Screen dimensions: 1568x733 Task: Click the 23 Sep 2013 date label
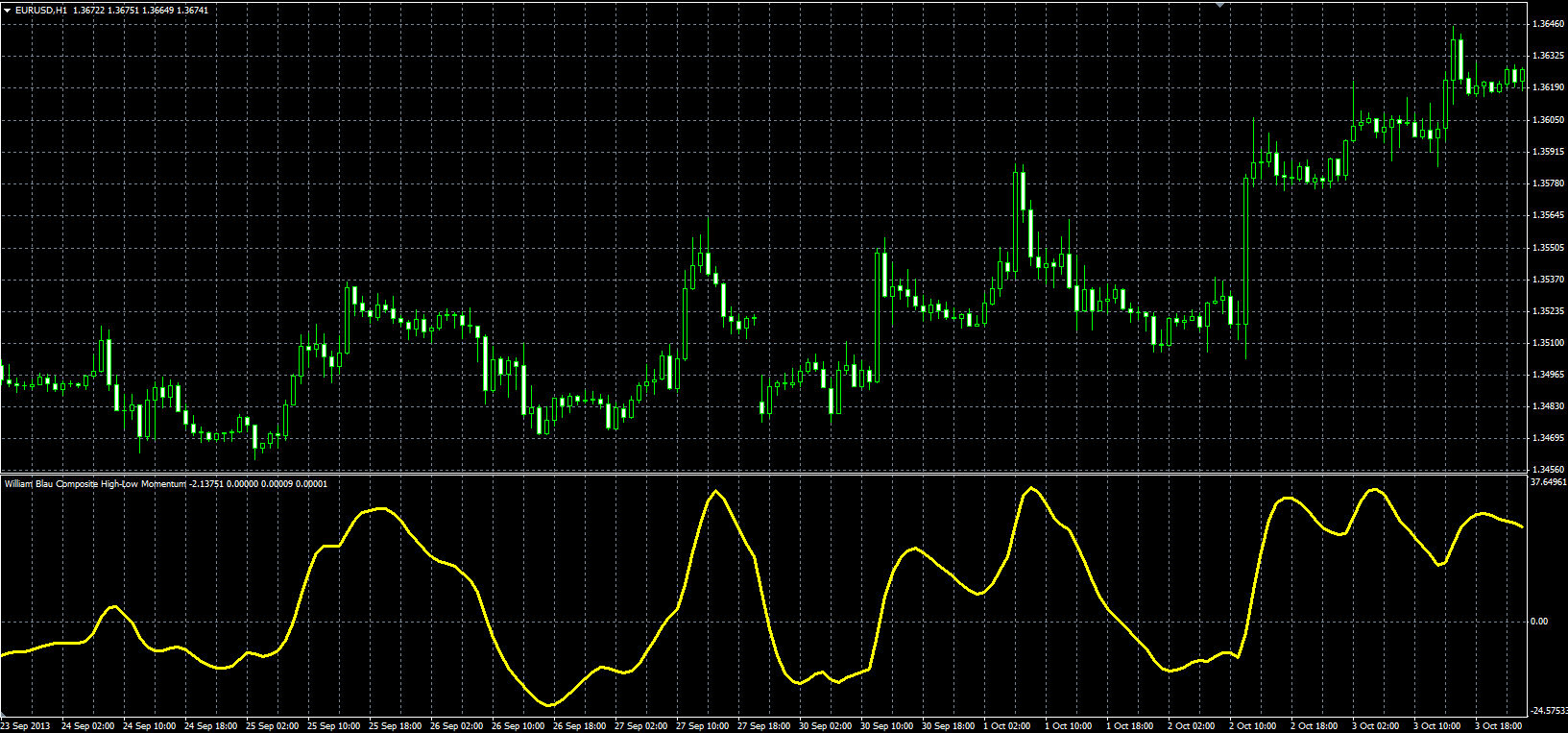point(26,726)
